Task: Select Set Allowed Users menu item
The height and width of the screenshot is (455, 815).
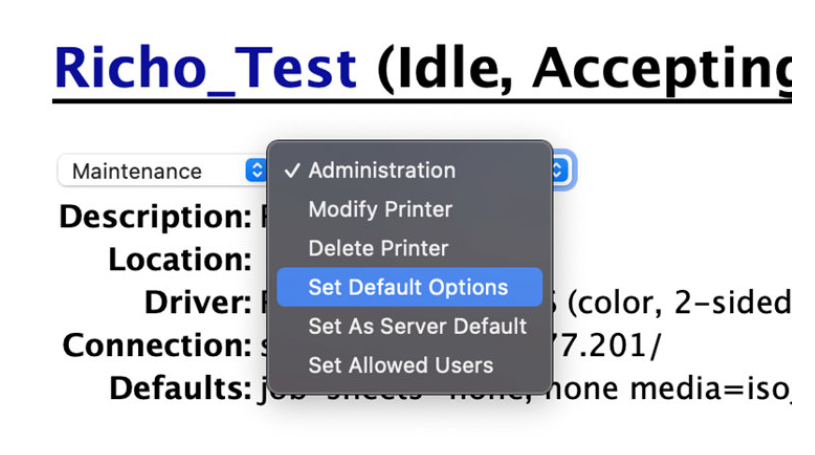Action: tap(400, 365)
